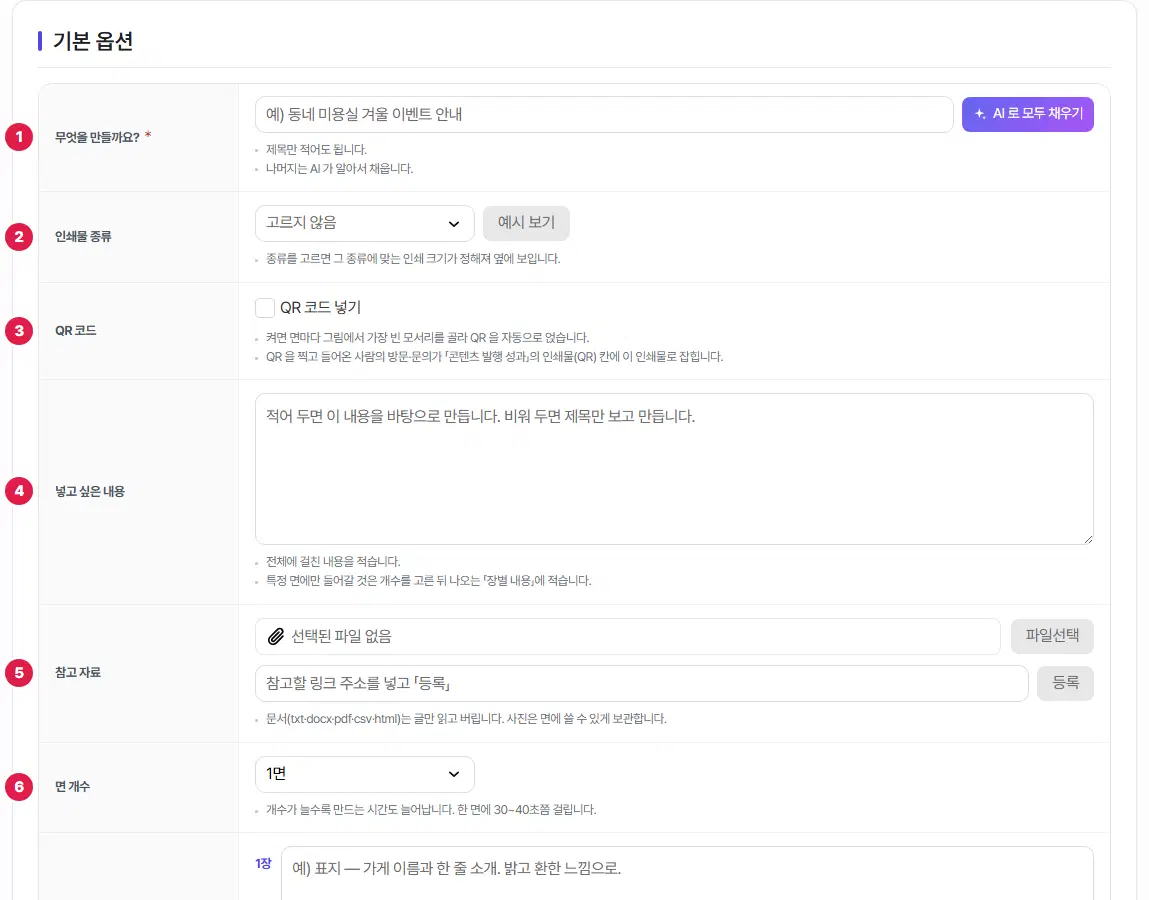
Task: Click the red number 5 step badge
Action: click(19, 673)
